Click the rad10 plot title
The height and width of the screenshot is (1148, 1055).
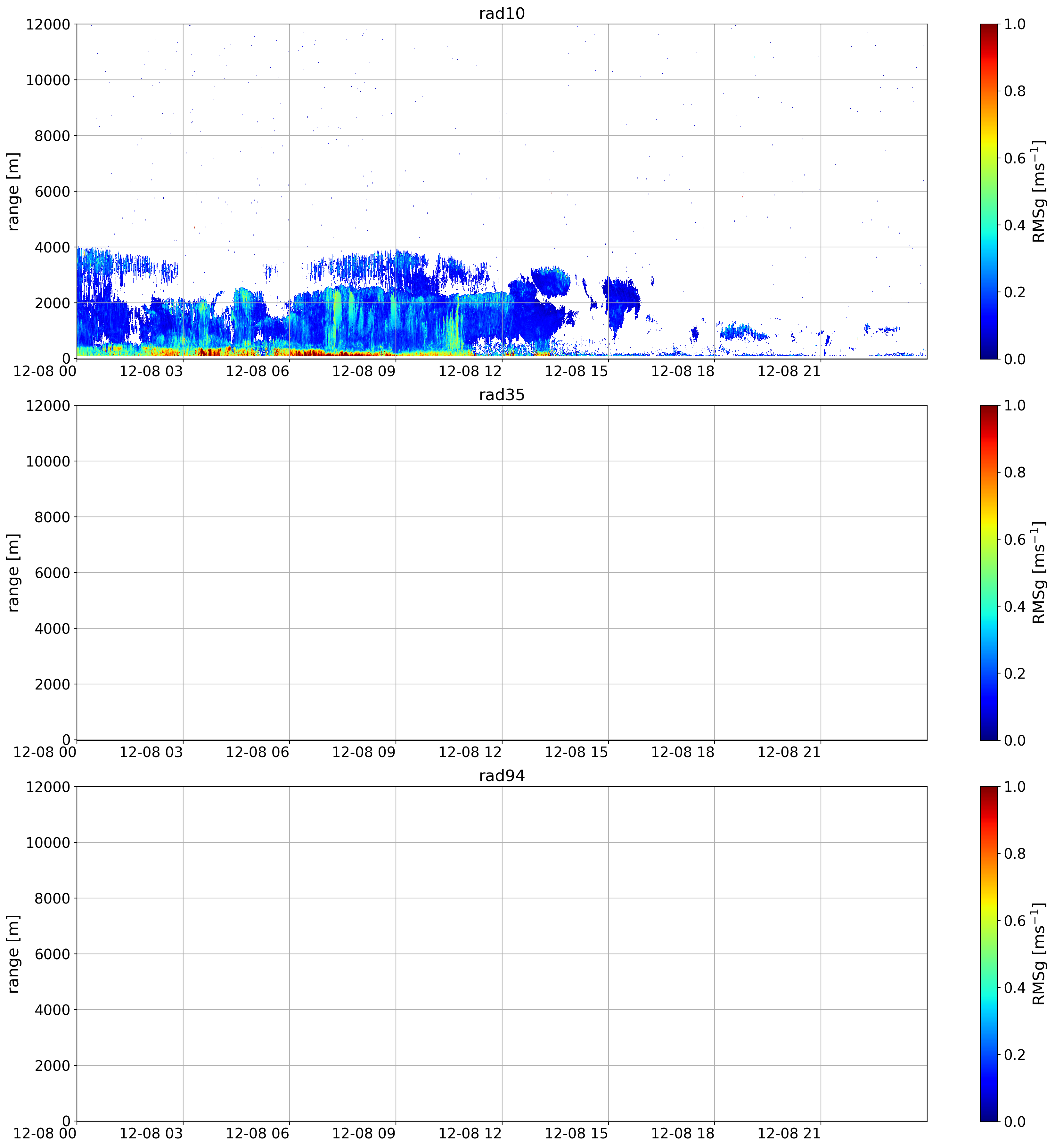point(501,14)
